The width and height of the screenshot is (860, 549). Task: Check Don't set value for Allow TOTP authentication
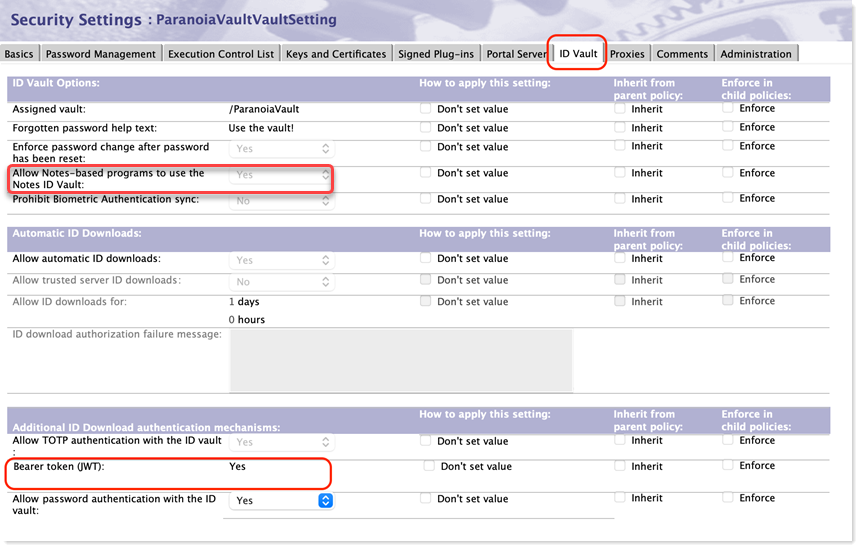click(425, 440)
